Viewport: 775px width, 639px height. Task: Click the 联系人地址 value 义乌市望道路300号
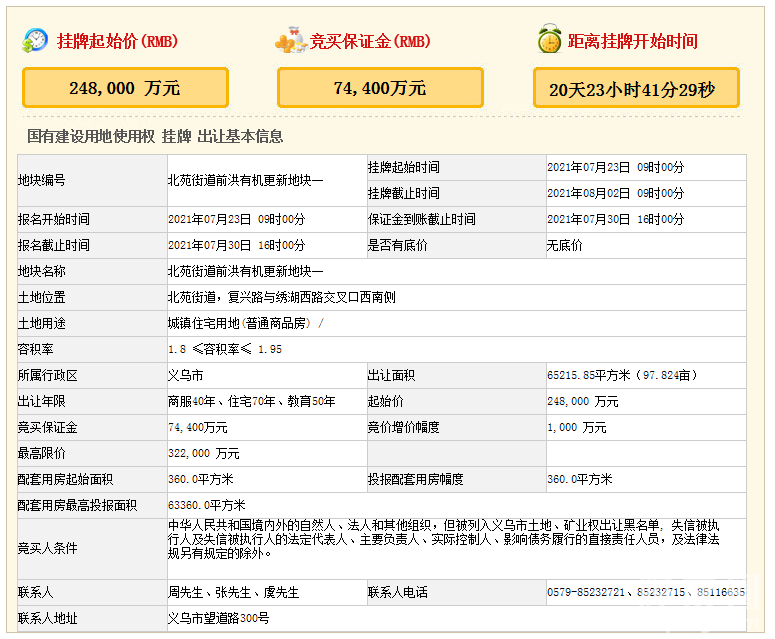[218, 618]
